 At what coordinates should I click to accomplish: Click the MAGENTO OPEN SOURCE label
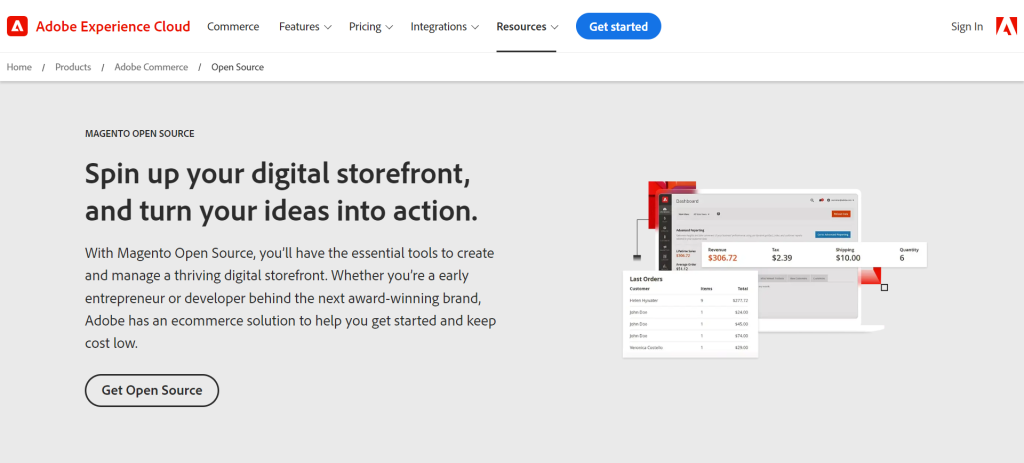point(140,134)
